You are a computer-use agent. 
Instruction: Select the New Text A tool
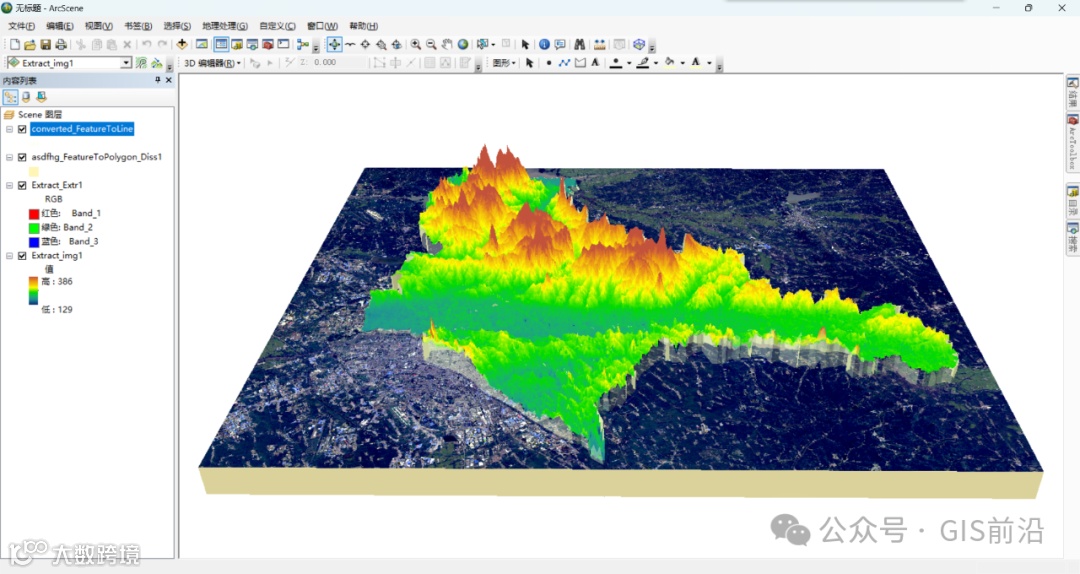(595, 63)
